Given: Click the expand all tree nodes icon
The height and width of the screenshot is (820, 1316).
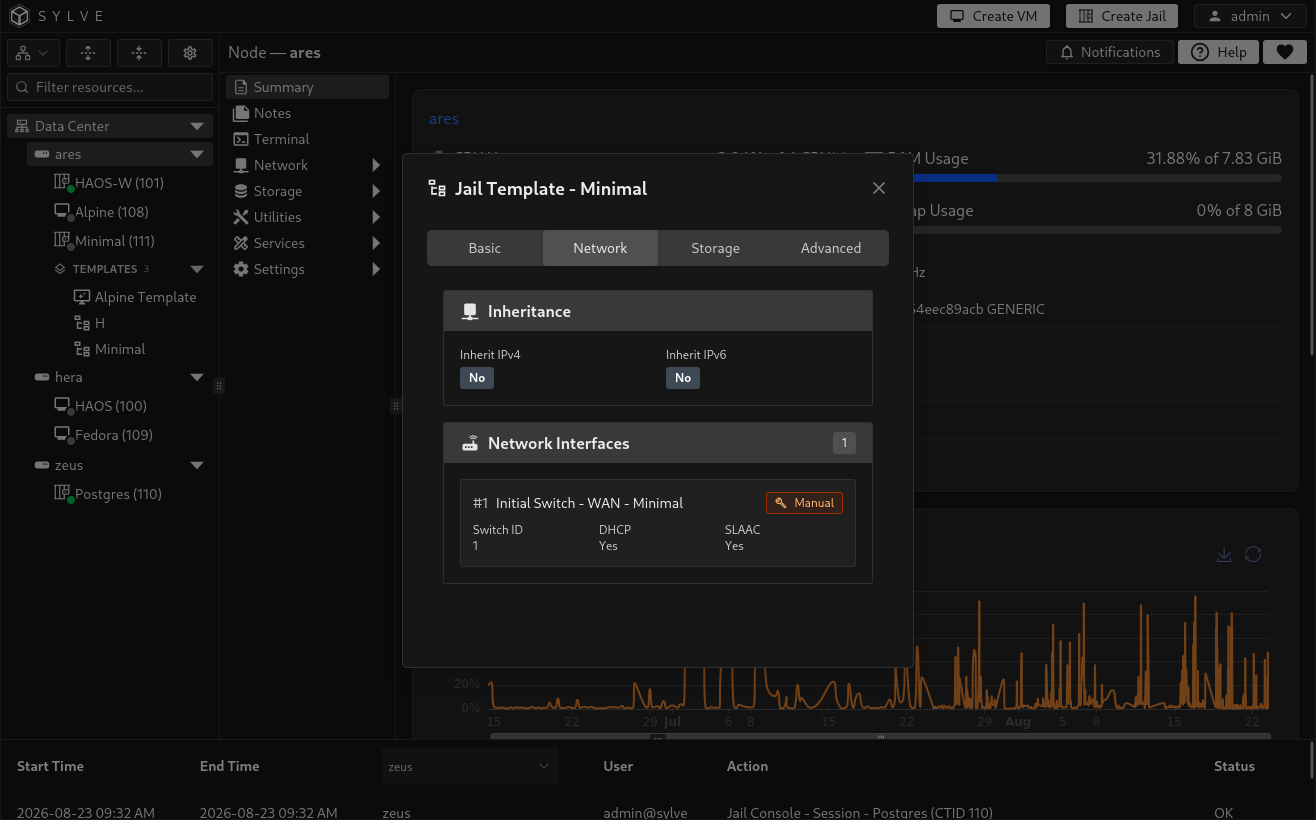Looking at the screenshot, I should point(88,53).
